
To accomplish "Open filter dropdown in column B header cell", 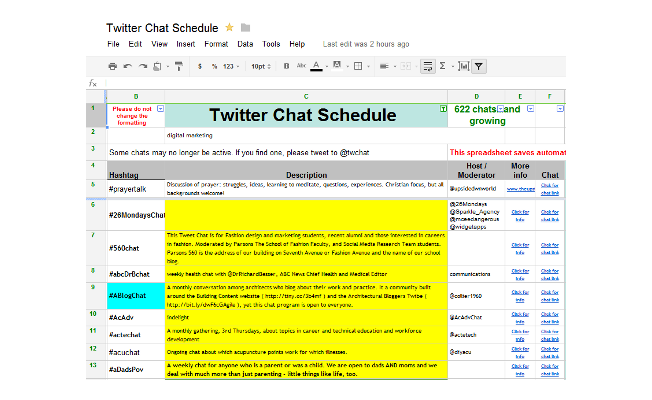I will click(161, 109).
